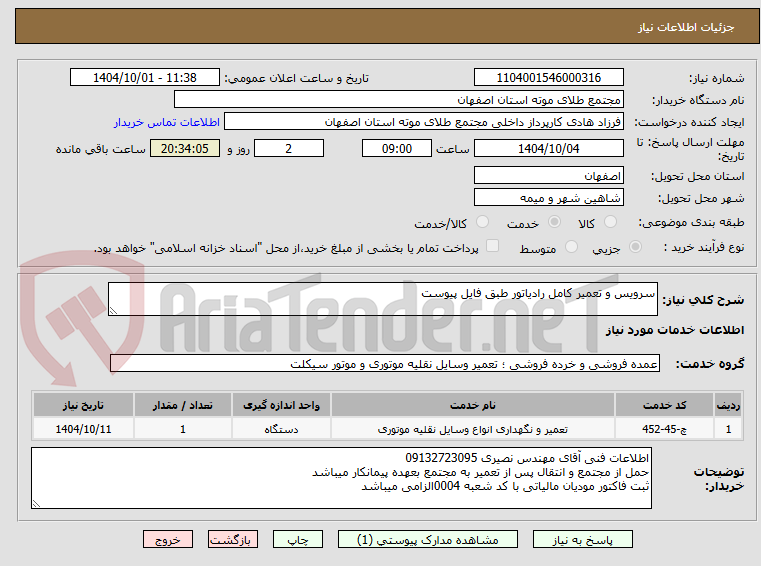
Task: Click the طبقه بندی موضوعی label
Action: tap(691, 222)
